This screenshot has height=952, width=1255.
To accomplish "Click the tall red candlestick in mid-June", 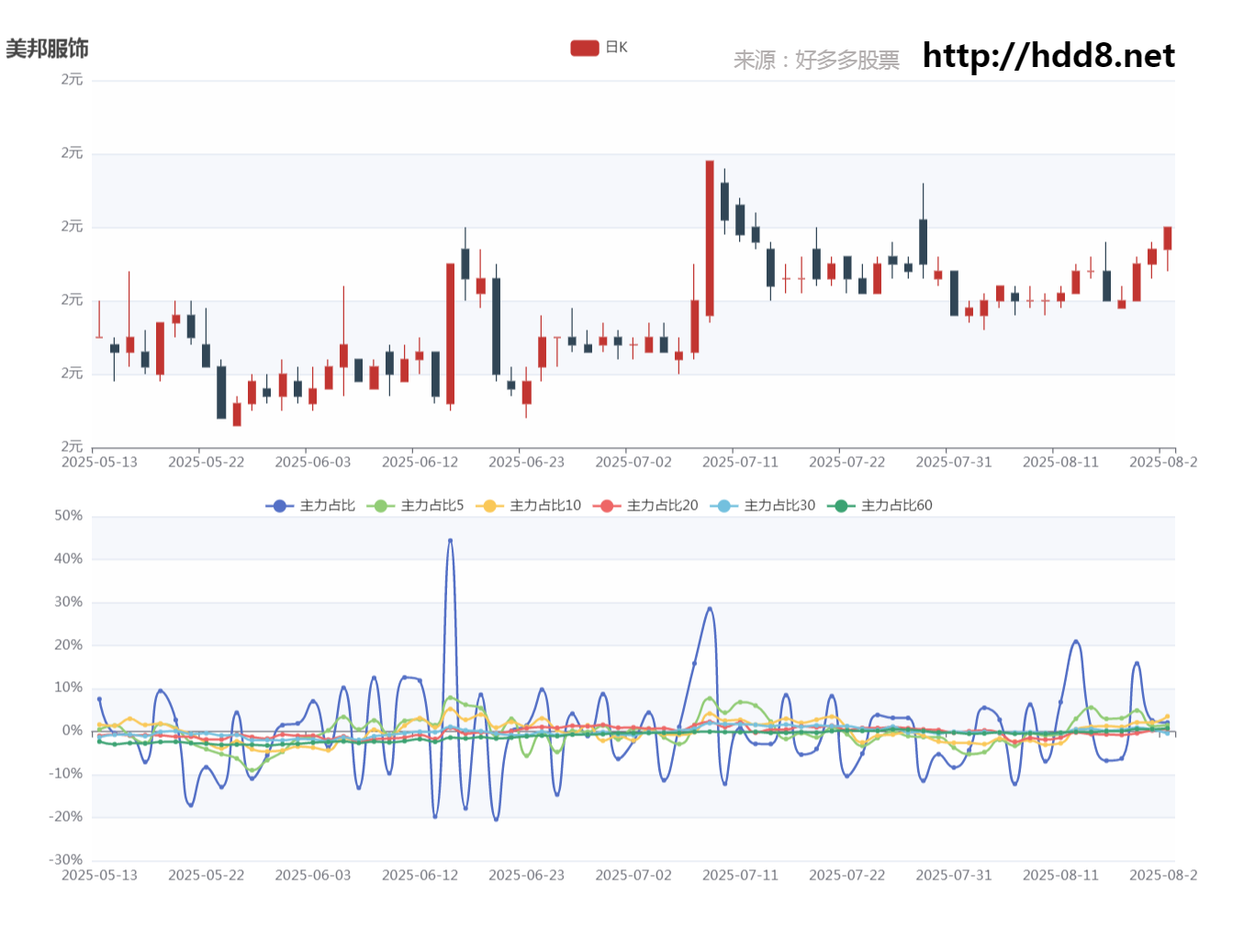I will [x=450, y=334].
